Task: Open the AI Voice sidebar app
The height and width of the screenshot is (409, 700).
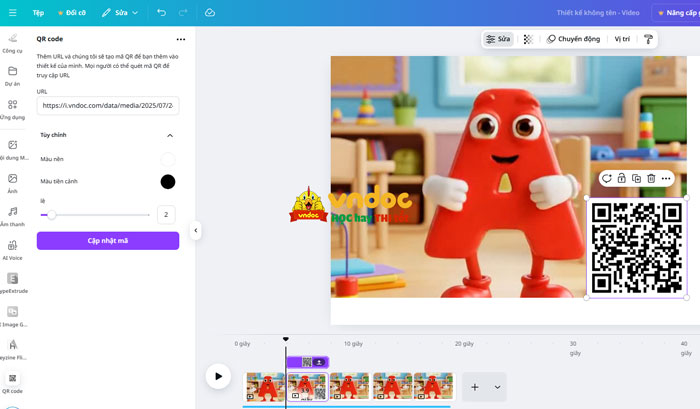Action: click(x=13, y=249)
